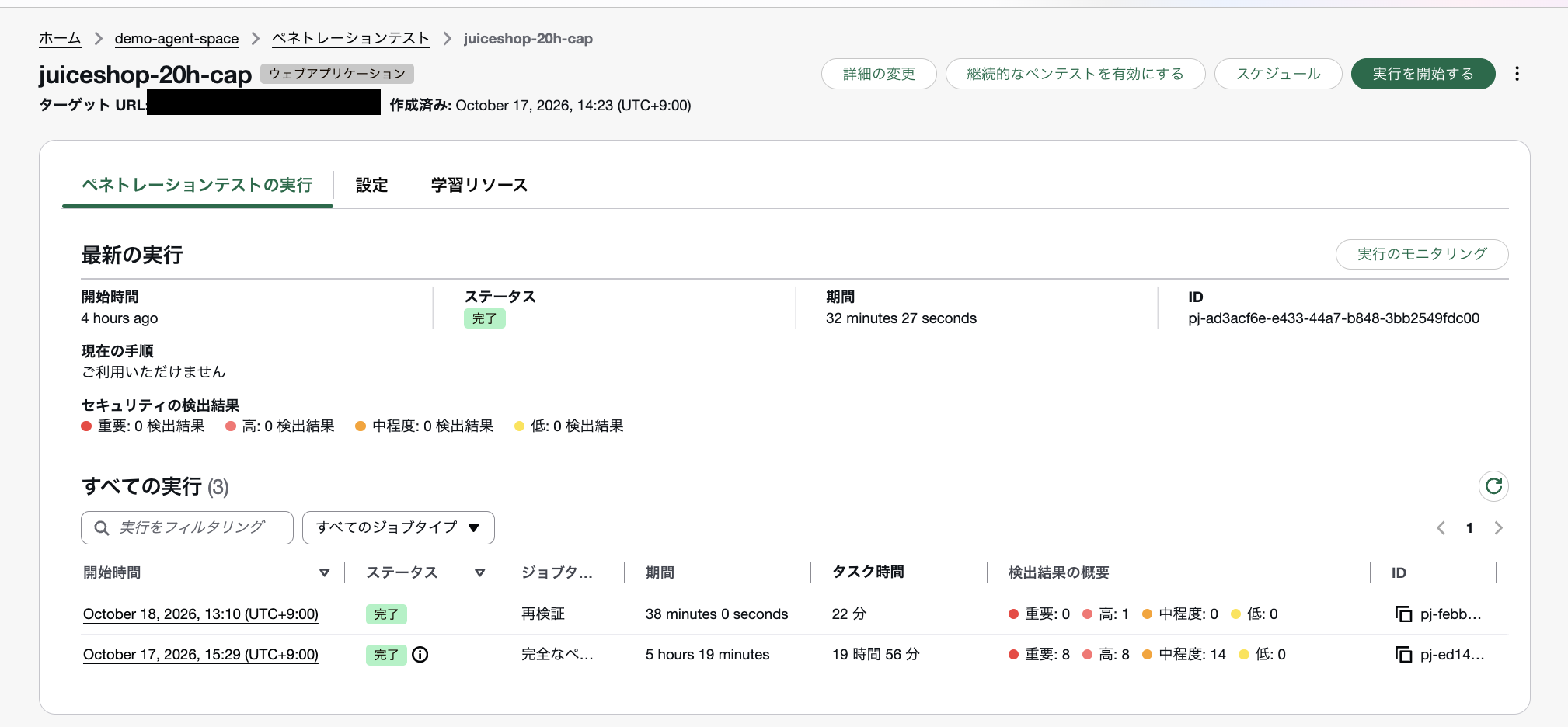This screenshot has height=727, width=1568.
Task: Open ホーム breadcrumb link
Action: 60,39
